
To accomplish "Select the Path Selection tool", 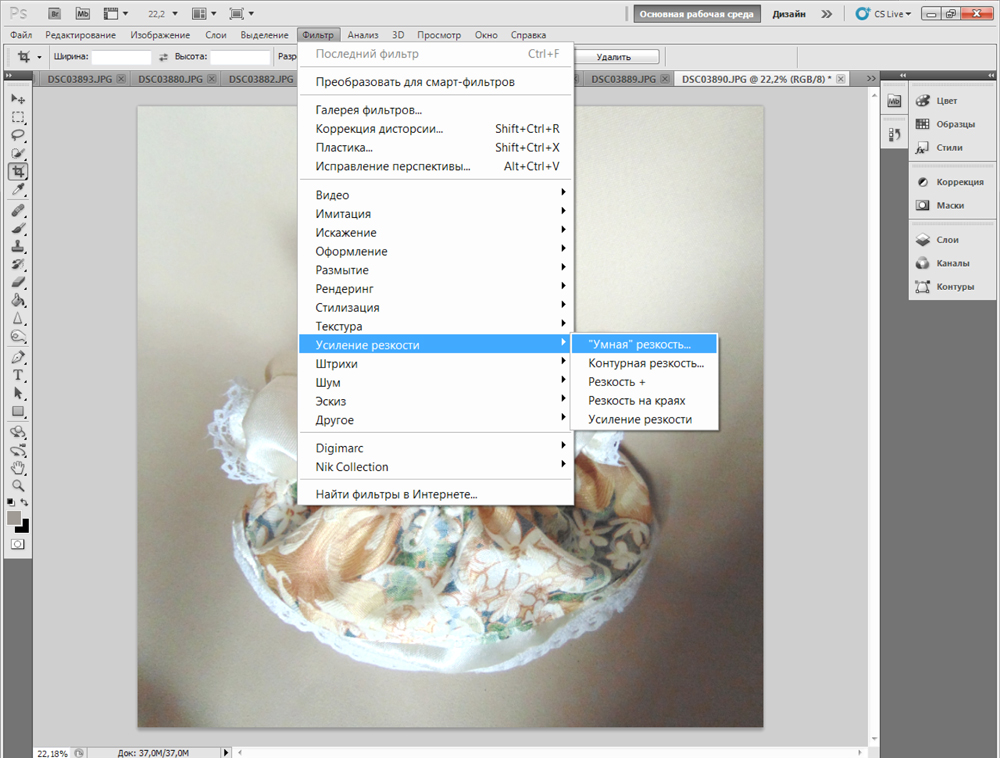I will coord(18,393).
